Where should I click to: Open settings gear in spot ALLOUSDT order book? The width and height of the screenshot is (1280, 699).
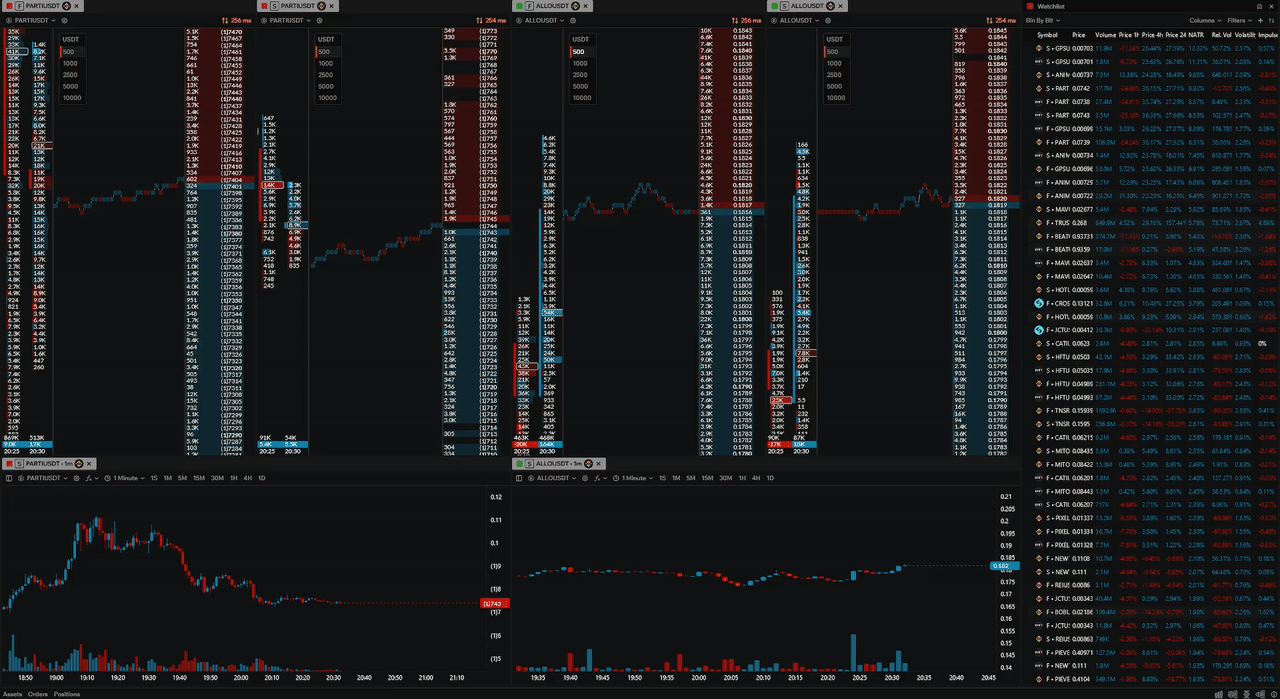click(x=828, y=20)
